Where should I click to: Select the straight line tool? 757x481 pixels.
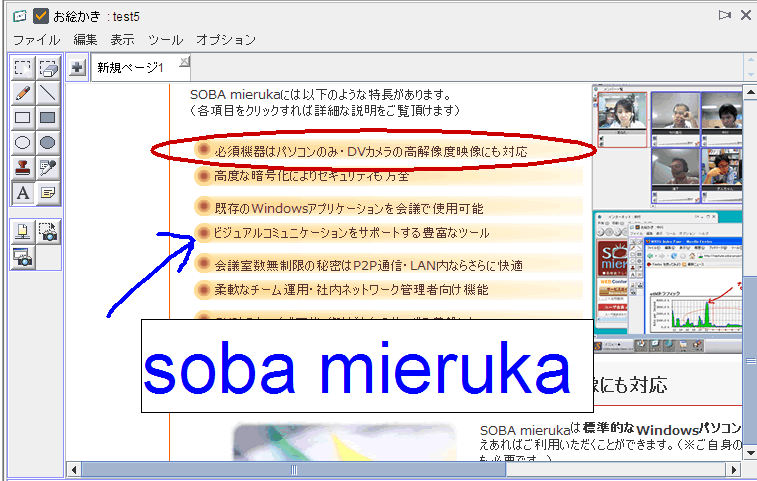tap(48, 93)
